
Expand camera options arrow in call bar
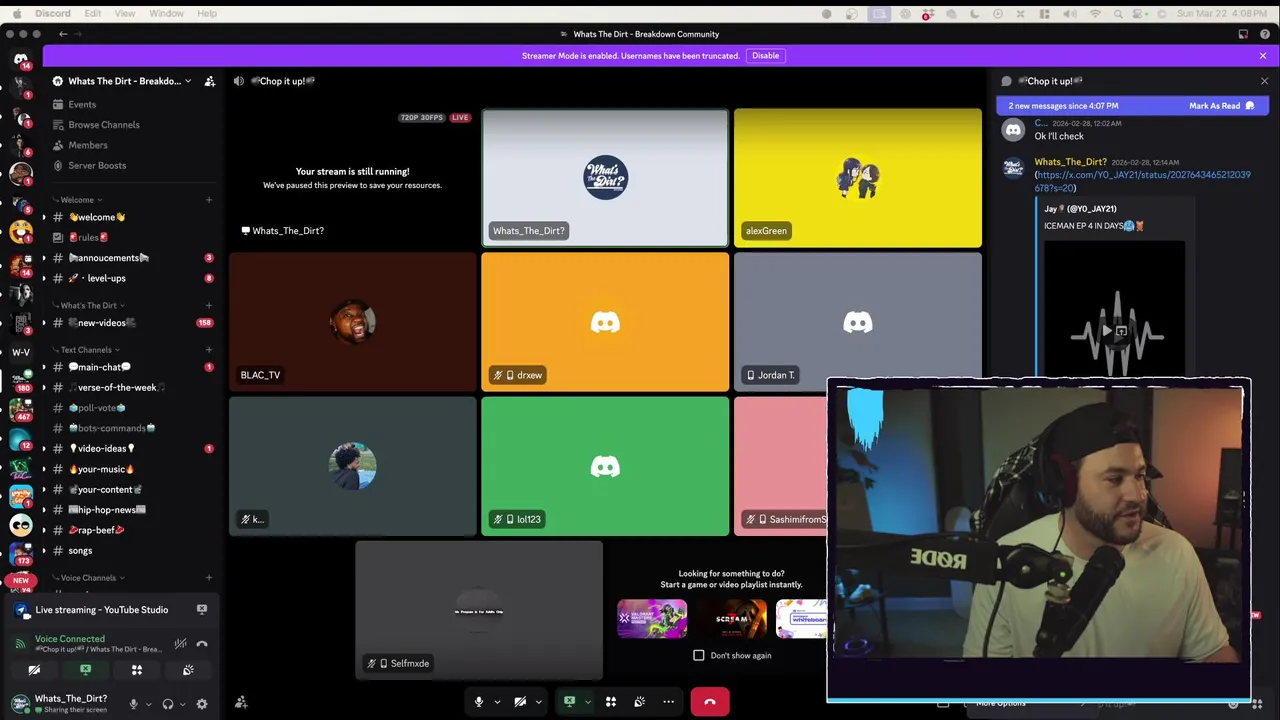point(538,702)
